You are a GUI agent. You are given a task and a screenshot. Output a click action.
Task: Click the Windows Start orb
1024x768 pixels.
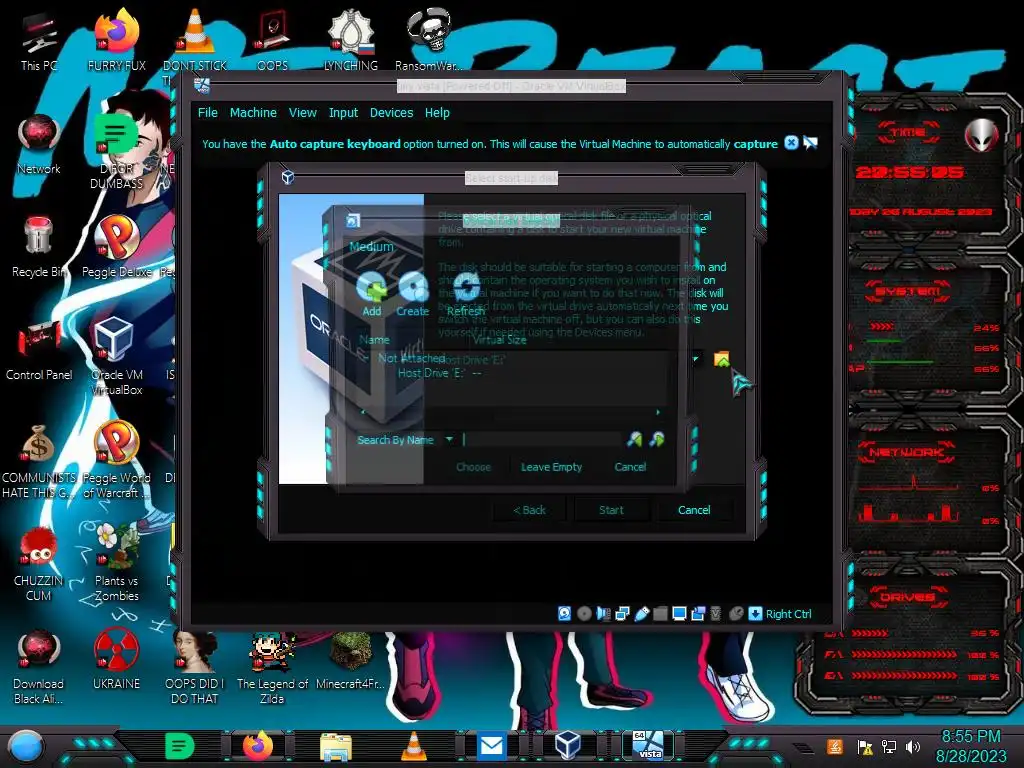point(25,746)
